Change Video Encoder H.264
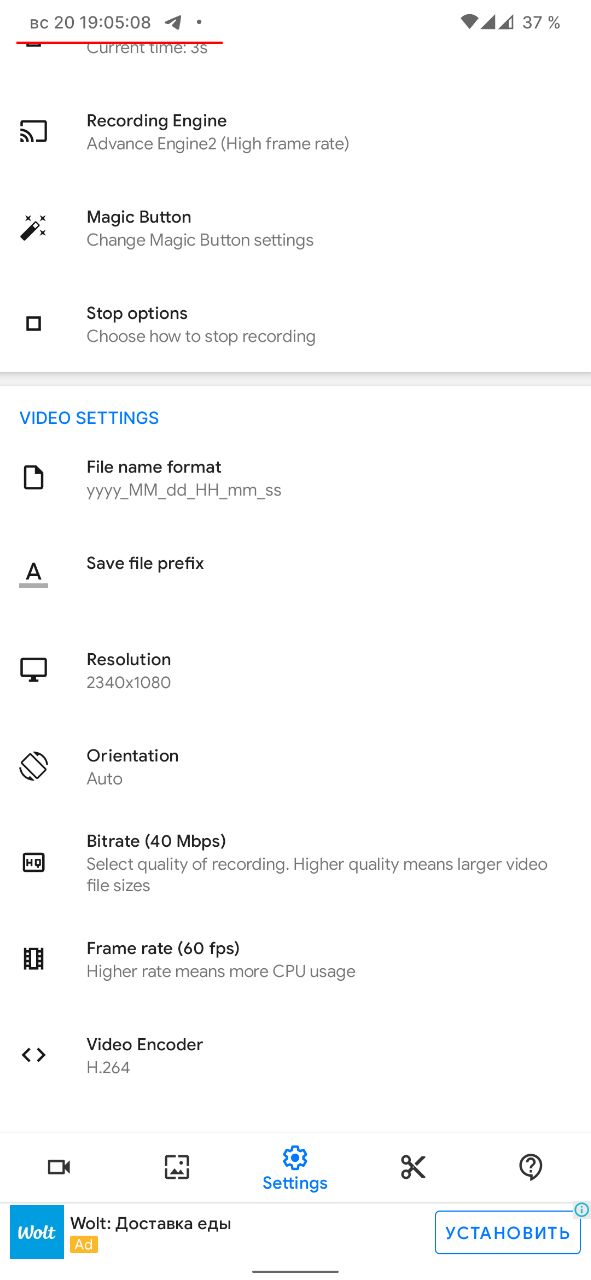This screenshot has width=591, height=1280. tap(295, 1055)
